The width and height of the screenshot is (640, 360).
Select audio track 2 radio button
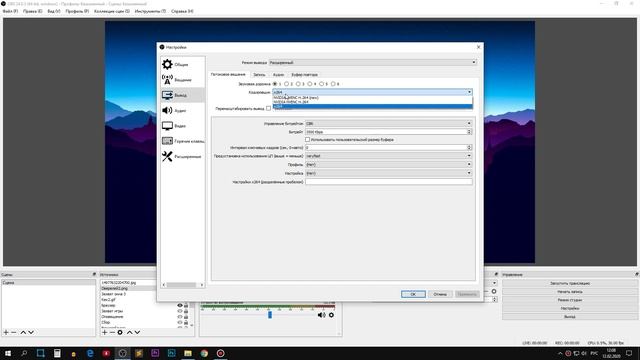click(287, 84)
